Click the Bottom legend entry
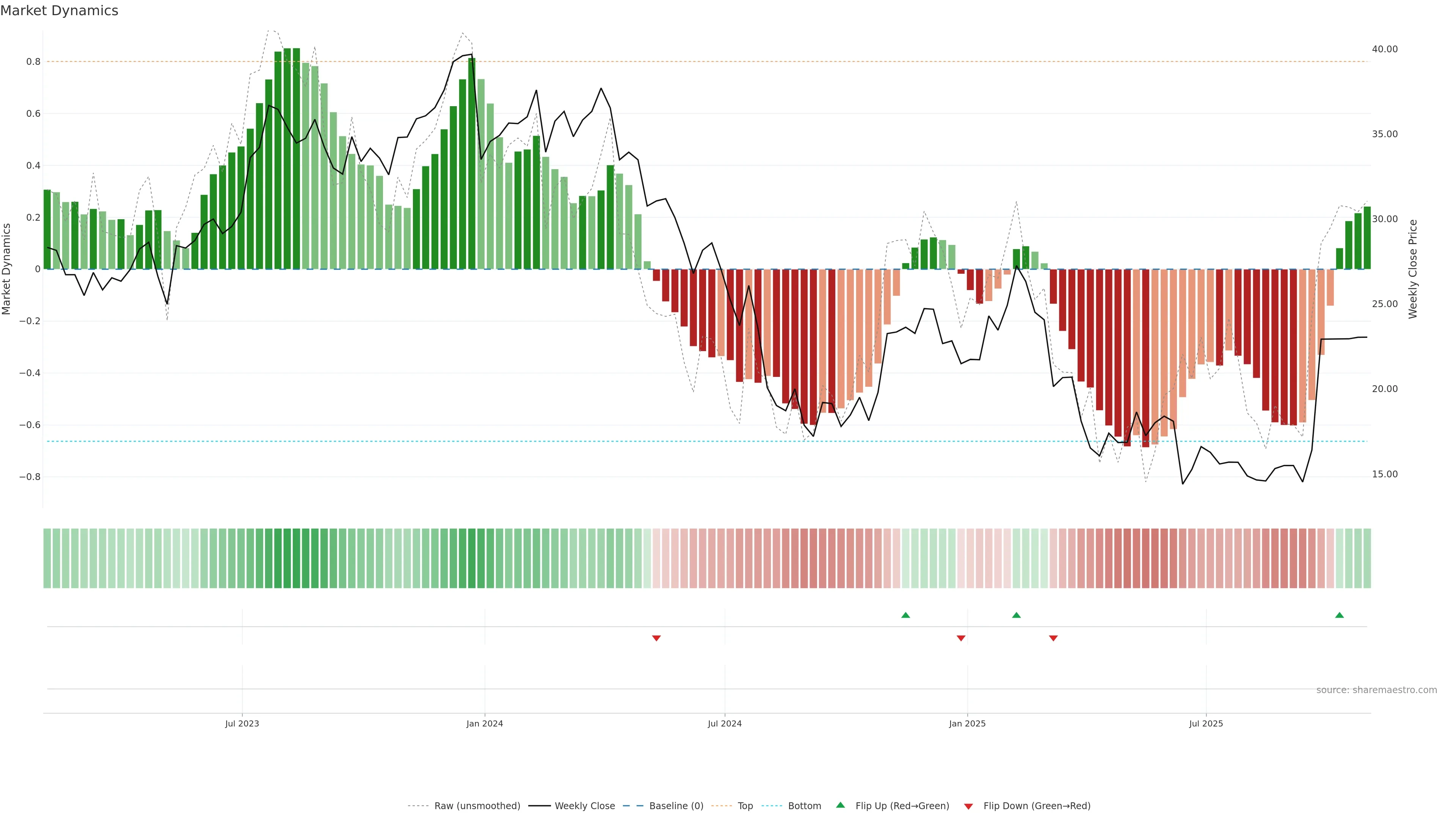Image resolution: width=1456 pixels, height=819 pixels. [x=804, y=806]
